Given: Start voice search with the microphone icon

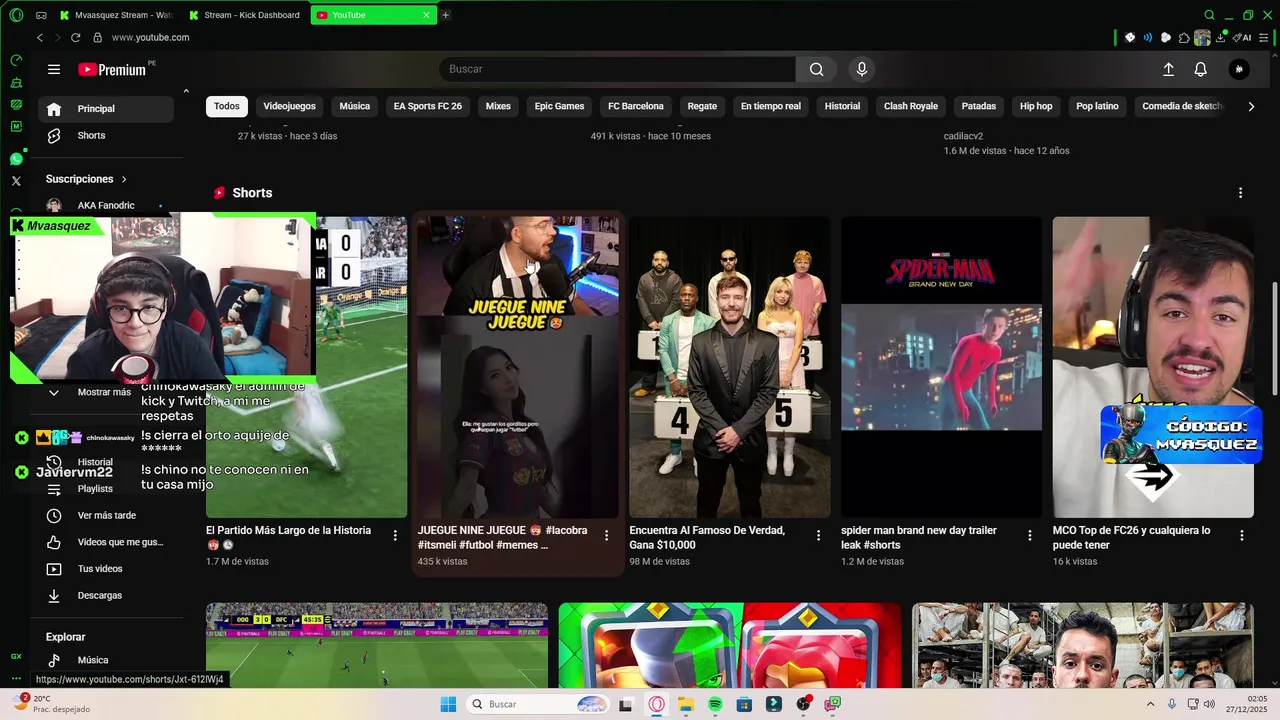Looking at the screenshot, I should (861, 69).
